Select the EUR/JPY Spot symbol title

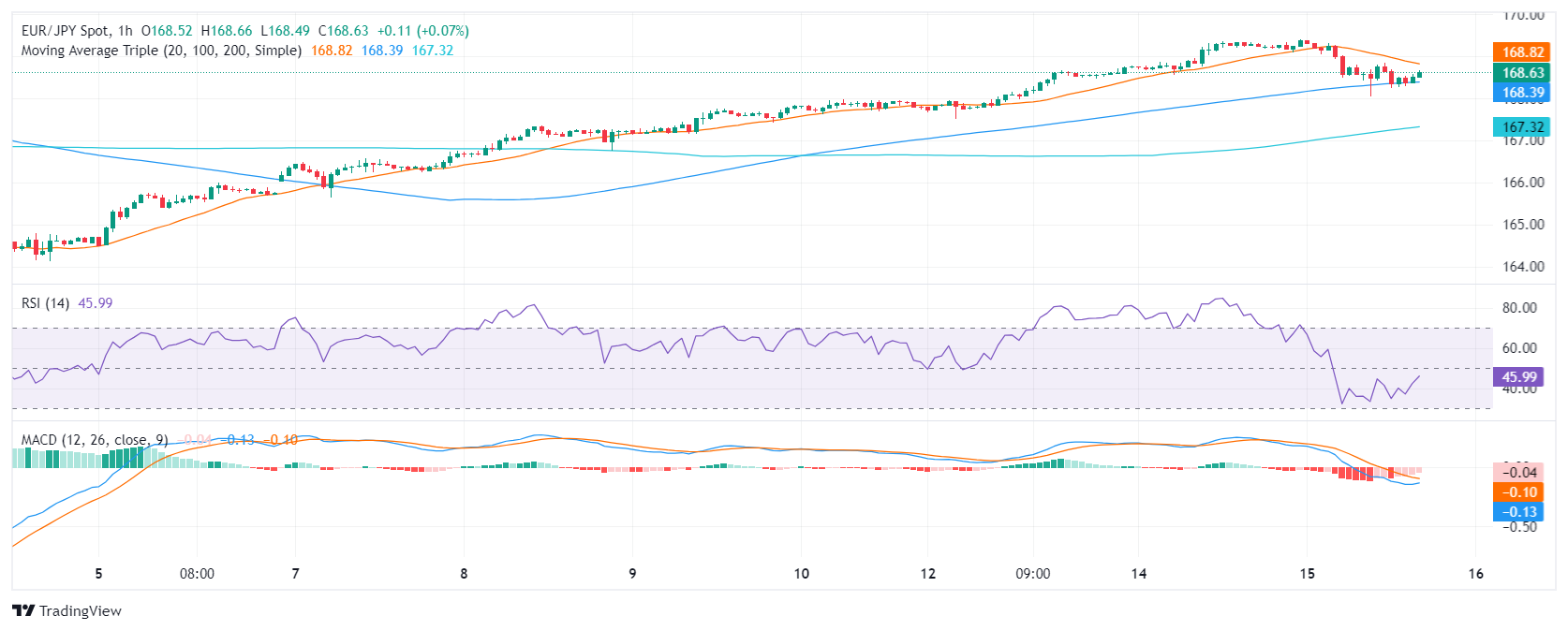coord(65,31)
